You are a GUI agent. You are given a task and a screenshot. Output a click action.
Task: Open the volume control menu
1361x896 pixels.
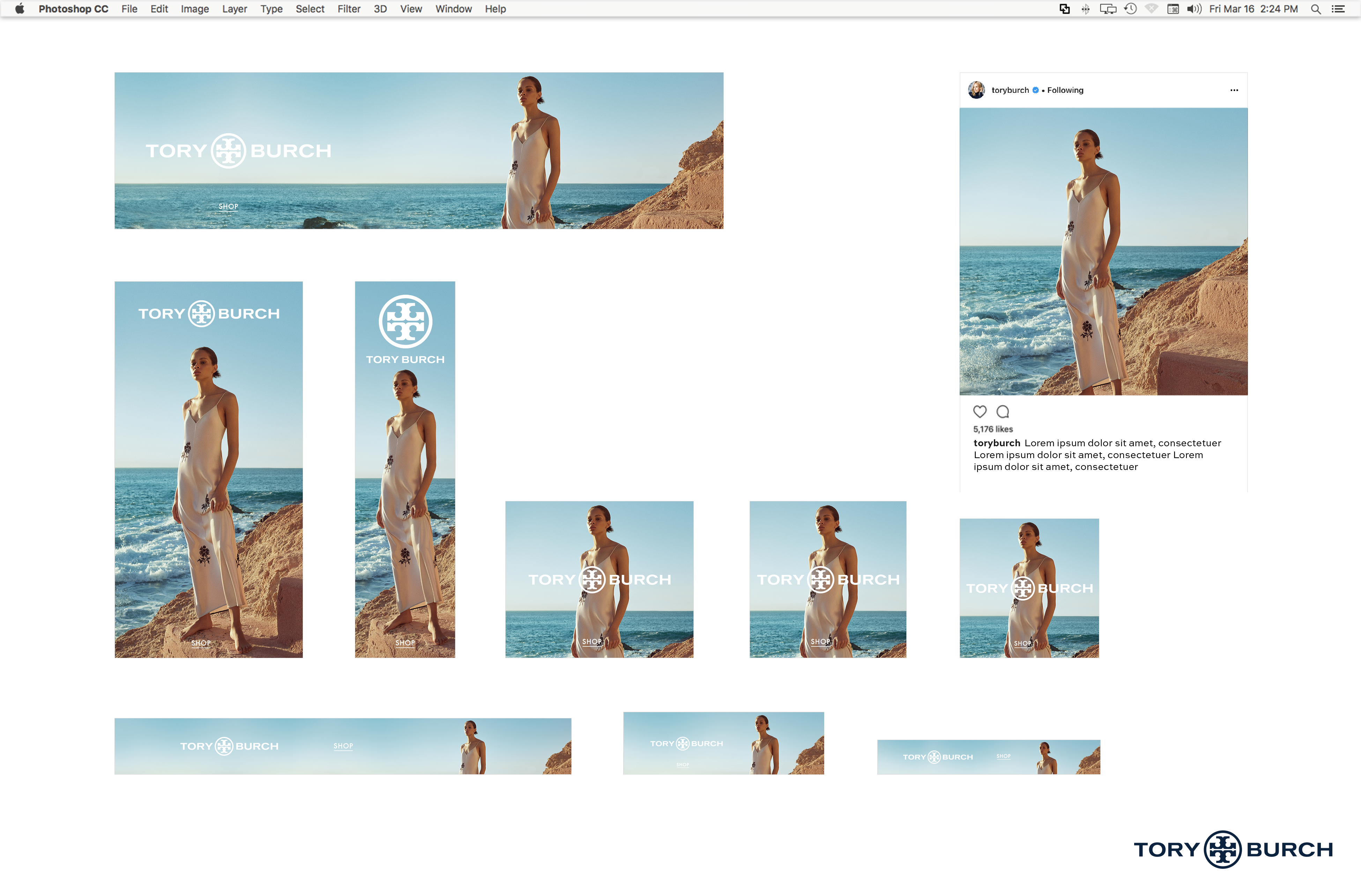tap(1194, 9)
